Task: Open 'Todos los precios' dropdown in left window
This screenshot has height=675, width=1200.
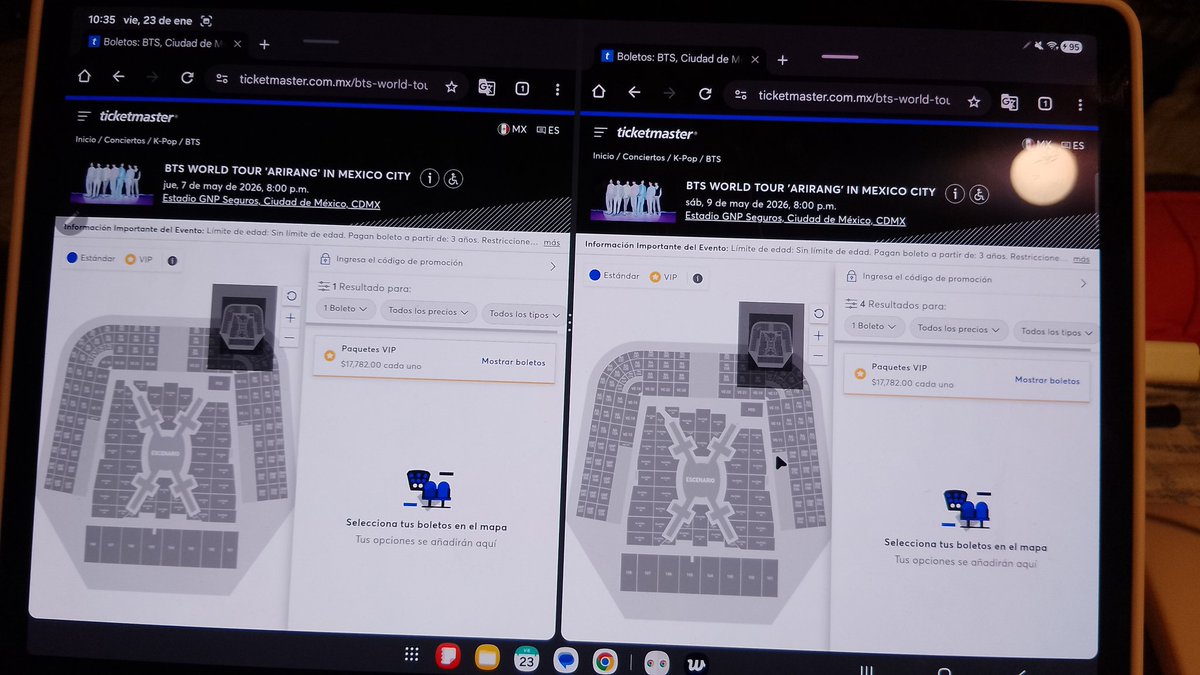Action: point(429,311)
